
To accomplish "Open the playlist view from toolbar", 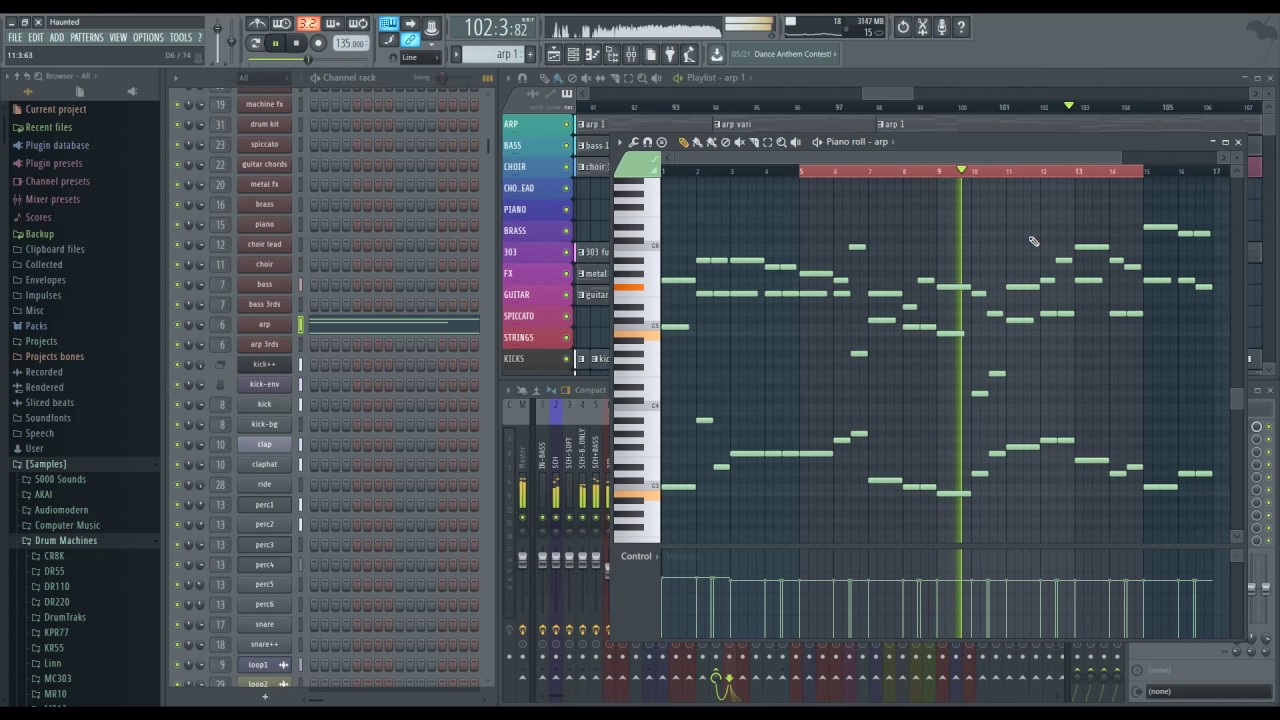I will [x=553, y=54].
